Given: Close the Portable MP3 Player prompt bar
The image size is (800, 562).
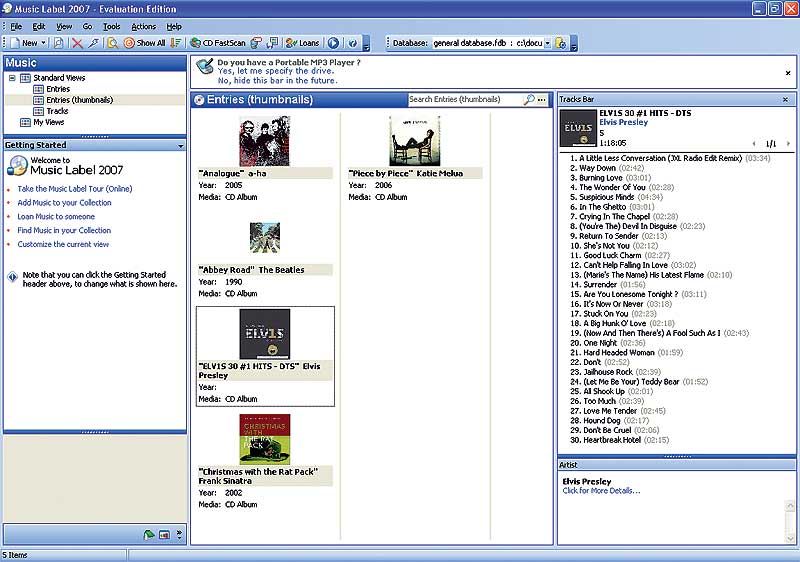Looking at the screenshot, I should [788, 73].
